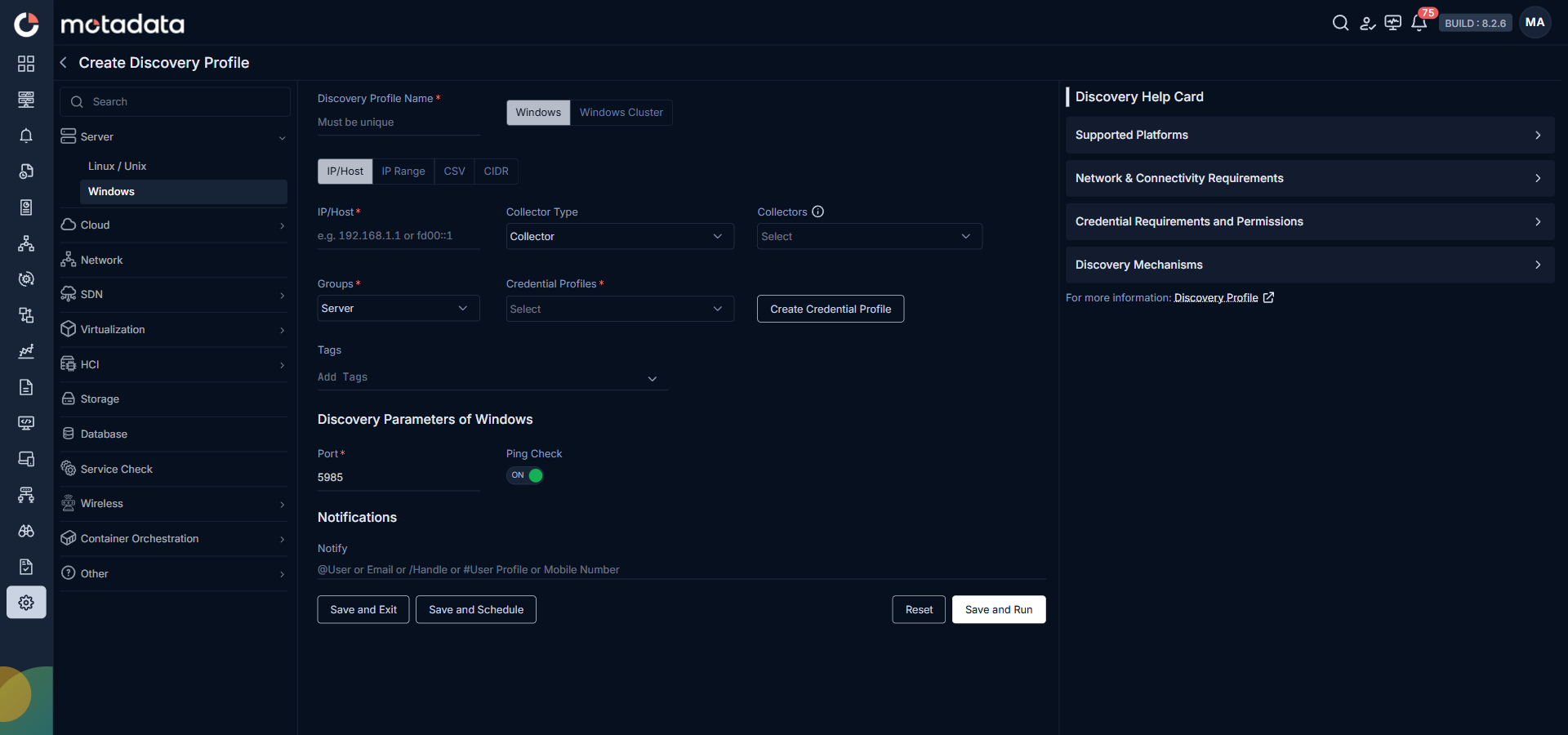Open the trend chart icon in sidebar
The width and height of the screenshot is (1568, 735).
[x=26, y=351]
